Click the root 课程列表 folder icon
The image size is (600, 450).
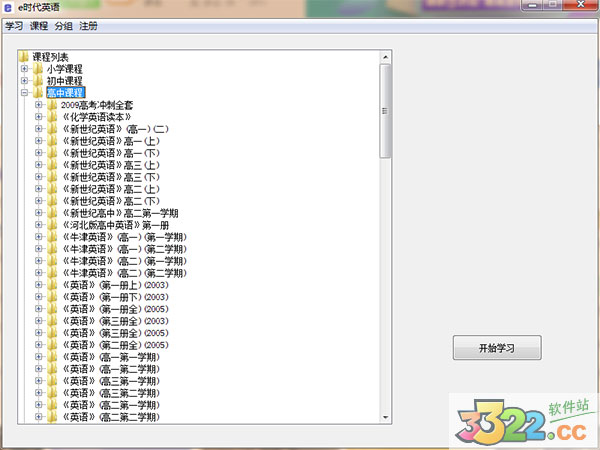(24, 57)
